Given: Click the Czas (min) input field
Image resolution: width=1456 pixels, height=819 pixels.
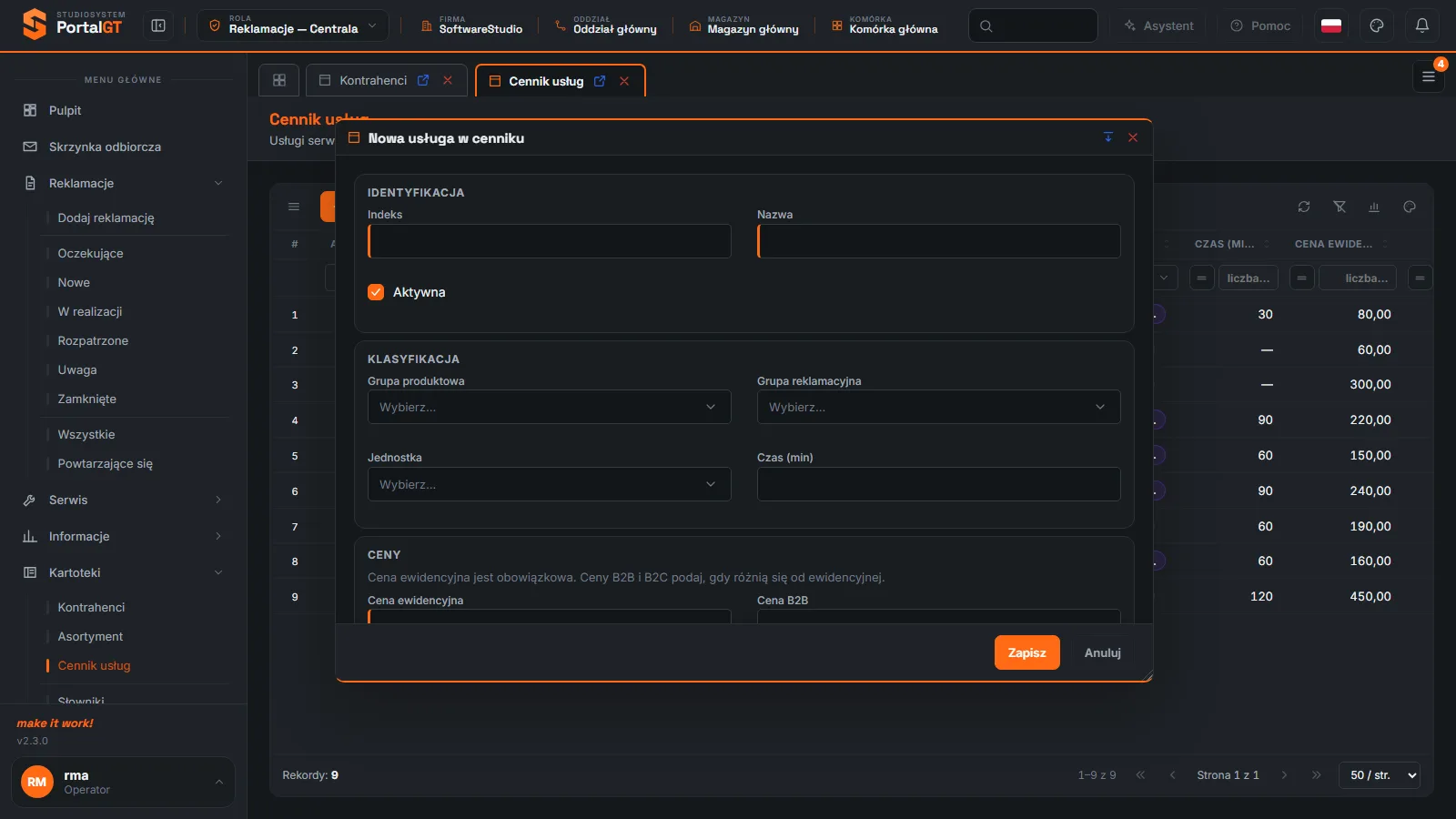Looking at the screenshot, I should click(938, 484).
